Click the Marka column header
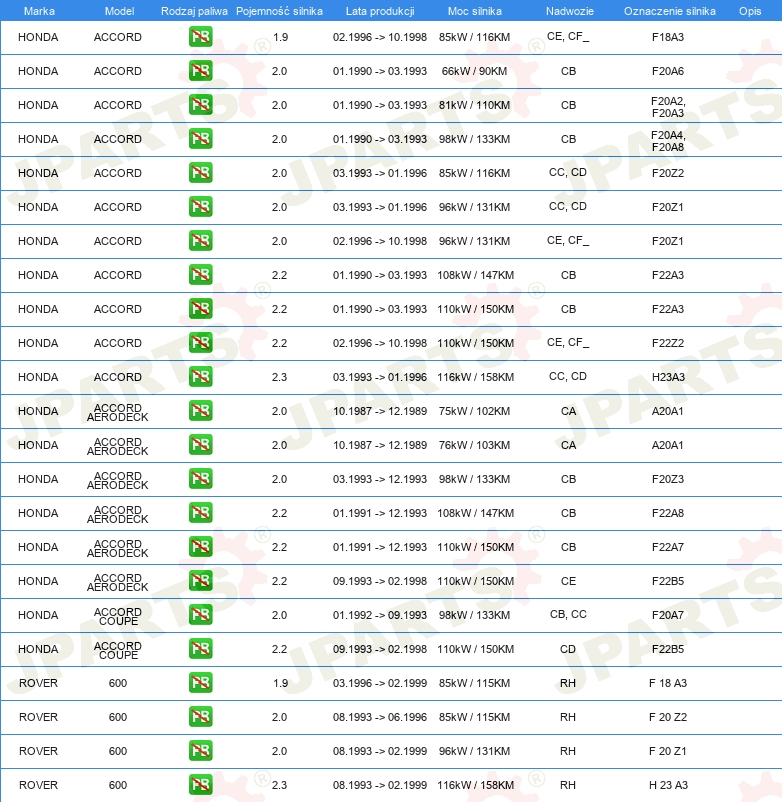782x802 pixels. (x=39, y=11)
